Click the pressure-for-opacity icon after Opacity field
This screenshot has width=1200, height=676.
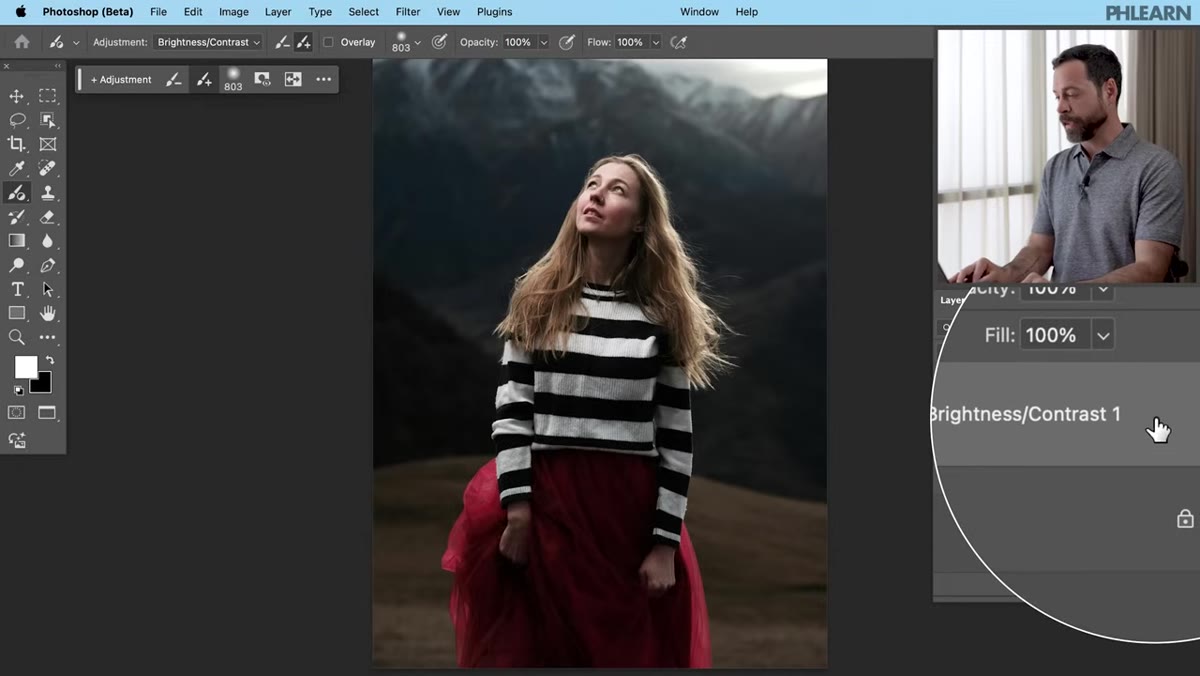[x=567, y=42]
